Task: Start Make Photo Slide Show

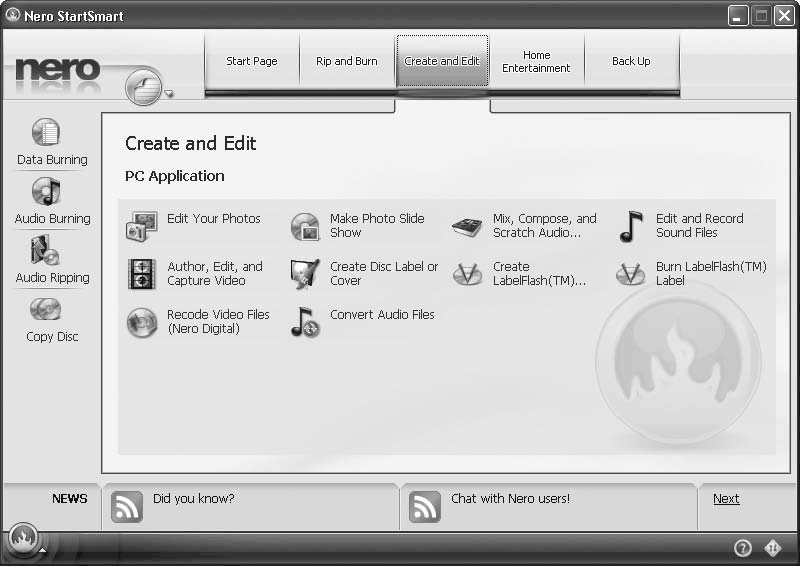Action: (305, 226)
